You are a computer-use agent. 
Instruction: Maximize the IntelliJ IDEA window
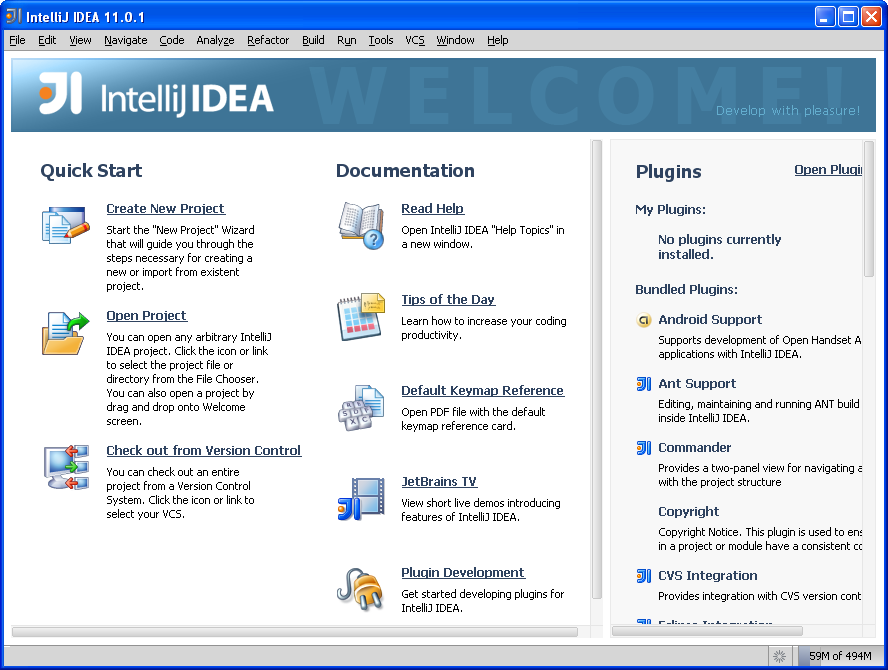click(x=848, y=17)
